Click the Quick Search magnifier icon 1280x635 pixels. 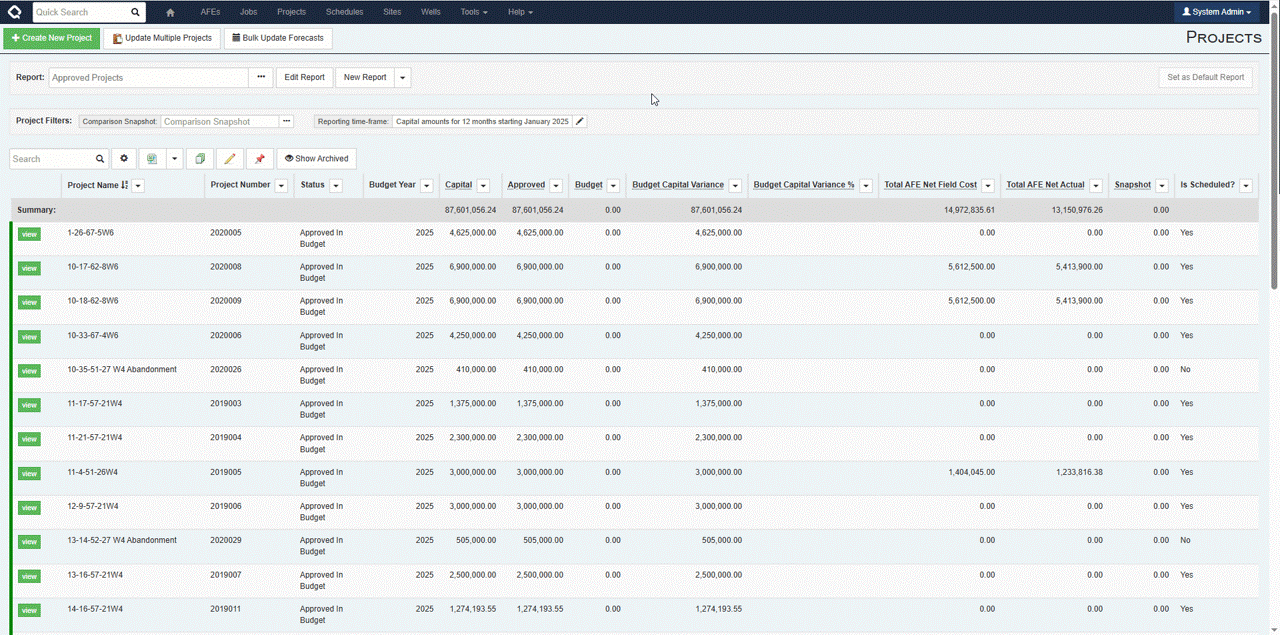[135, 13]
